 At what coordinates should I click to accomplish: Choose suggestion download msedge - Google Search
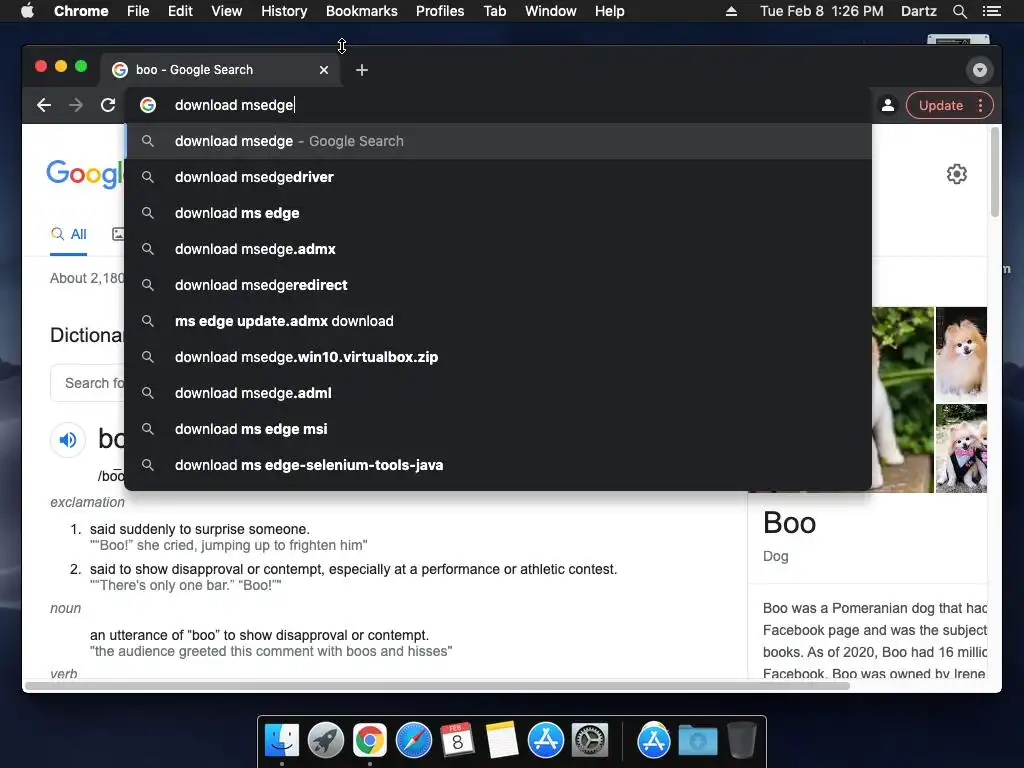pyautogui.click(x=498, y=141)
